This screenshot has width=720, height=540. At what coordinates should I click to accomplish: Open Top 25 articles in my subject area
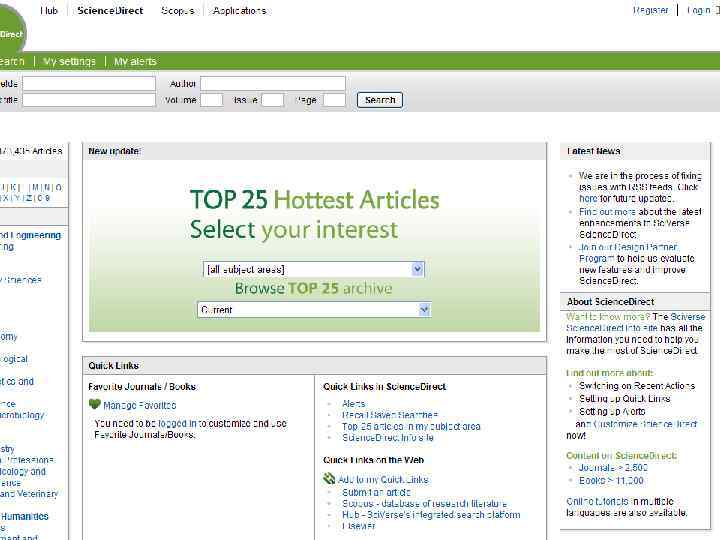[411, 427]
